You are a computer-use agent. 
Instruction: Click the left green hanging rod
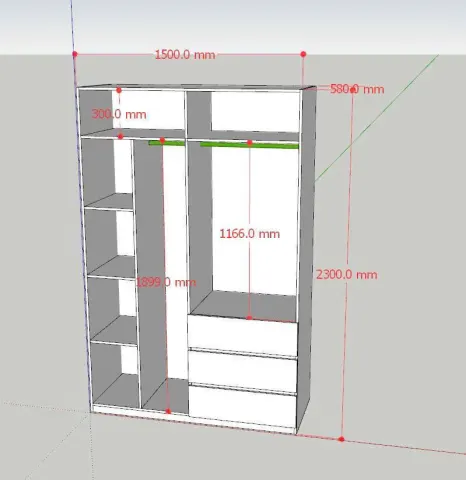point(167,143)
